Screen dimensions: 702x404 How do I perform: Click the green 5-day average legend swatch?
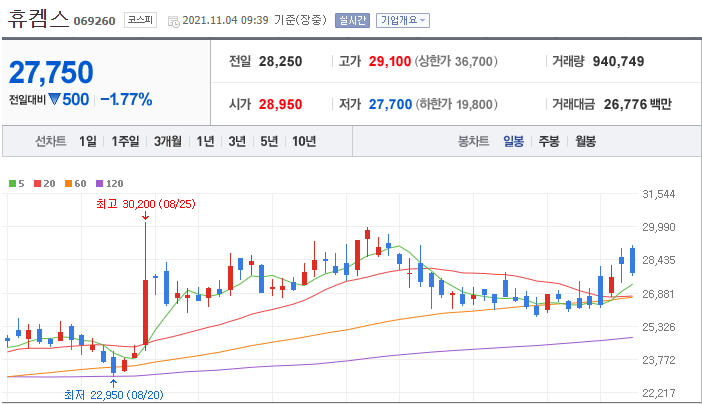coord(13,184)
